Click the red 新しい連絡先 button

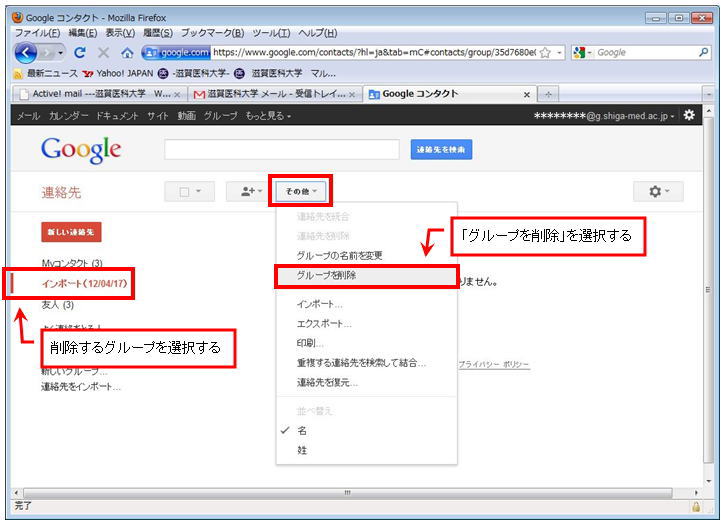pyautogui.click(x=71, y=232)
